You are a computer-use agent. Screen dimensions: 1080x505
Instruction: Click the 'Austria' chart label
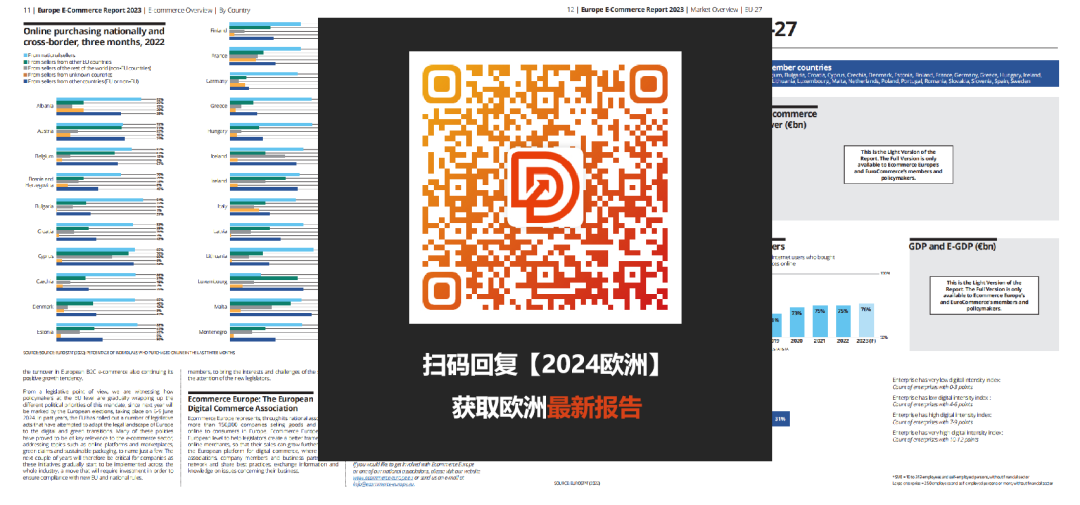tap(45, 131)
